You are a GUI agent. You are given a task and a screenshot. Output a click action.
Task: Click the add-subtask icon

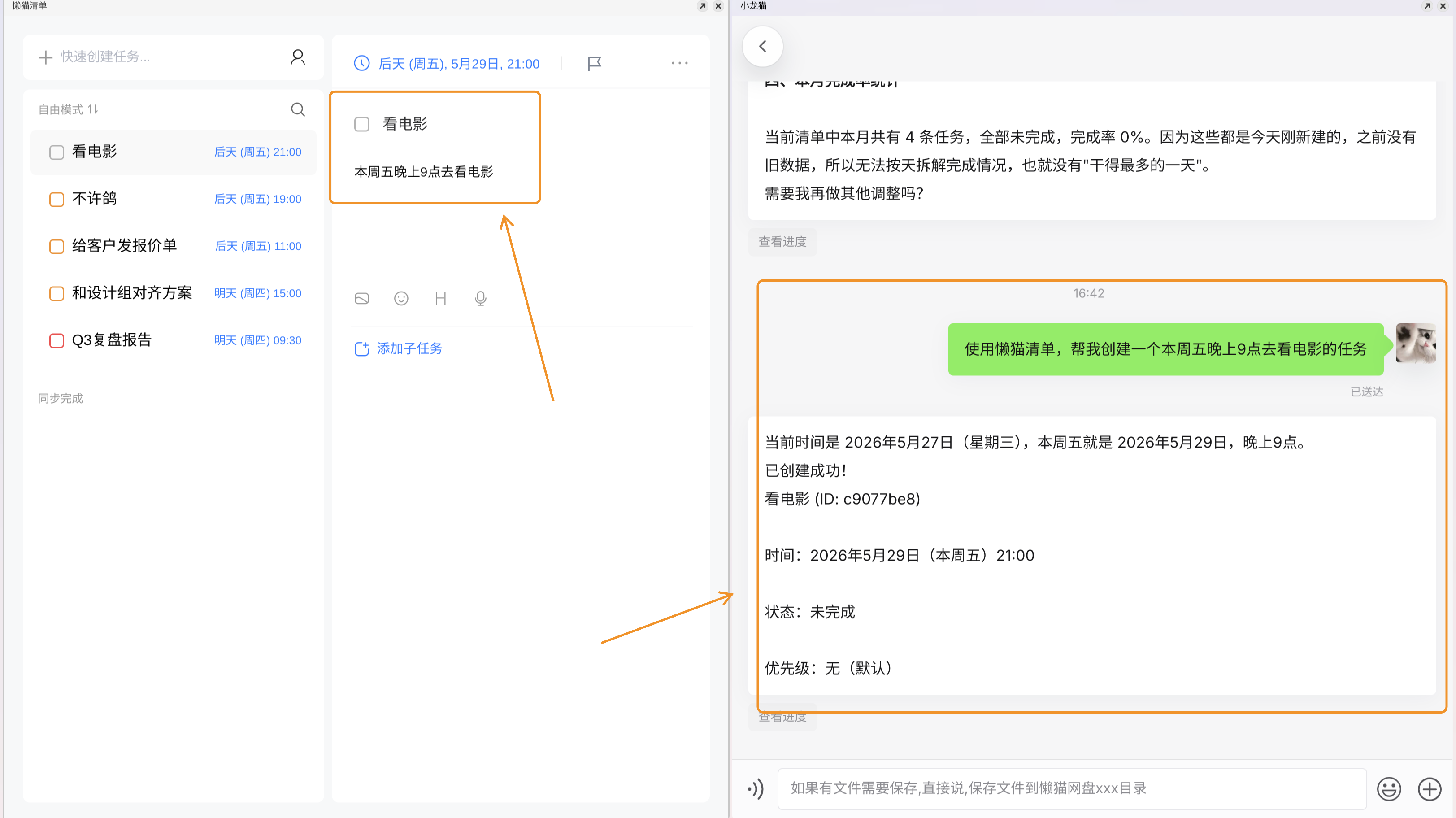(362, 349)
